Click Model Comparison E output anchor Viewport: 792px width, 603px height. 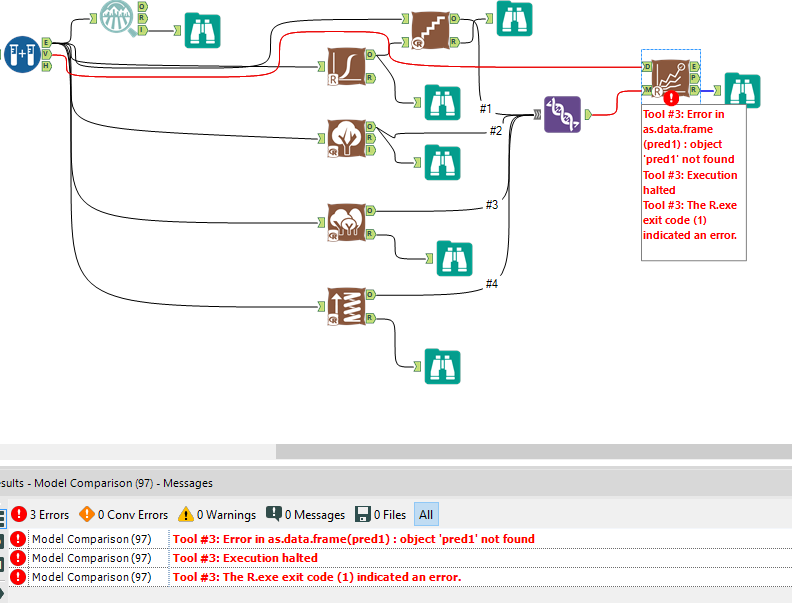(695, 66)
